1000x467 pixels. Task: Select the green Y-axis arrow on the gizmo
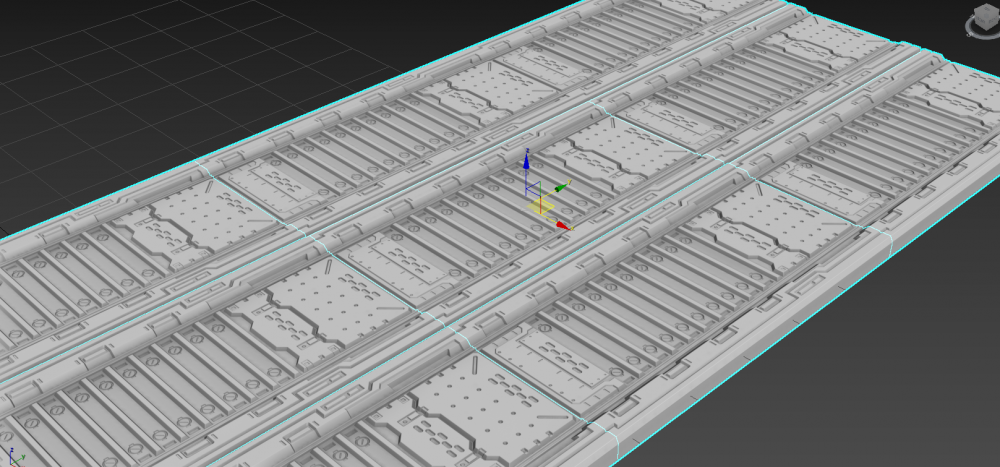(x=559, y=187)
